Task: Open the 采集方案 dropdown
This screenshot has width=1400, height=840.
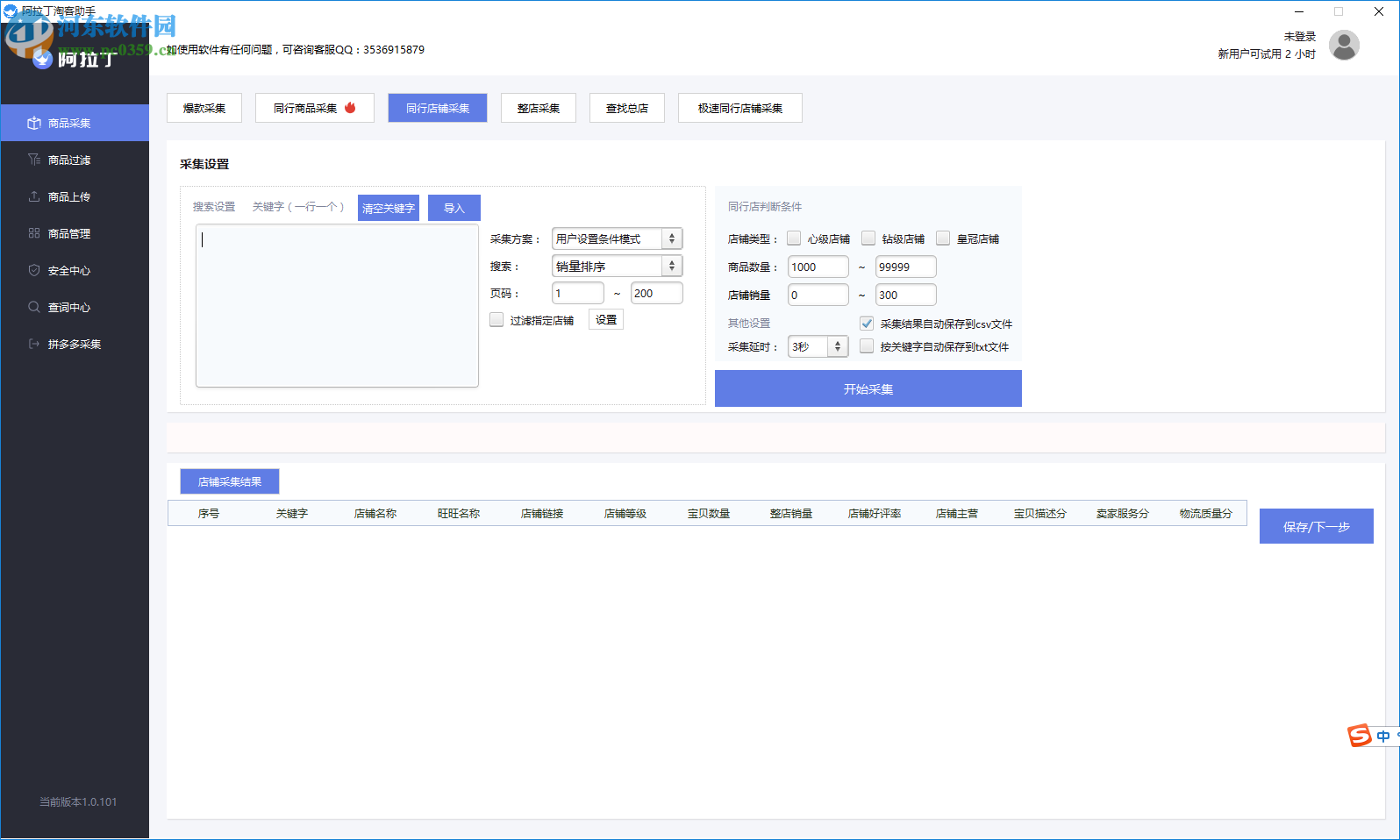Action: coord(618,238)
